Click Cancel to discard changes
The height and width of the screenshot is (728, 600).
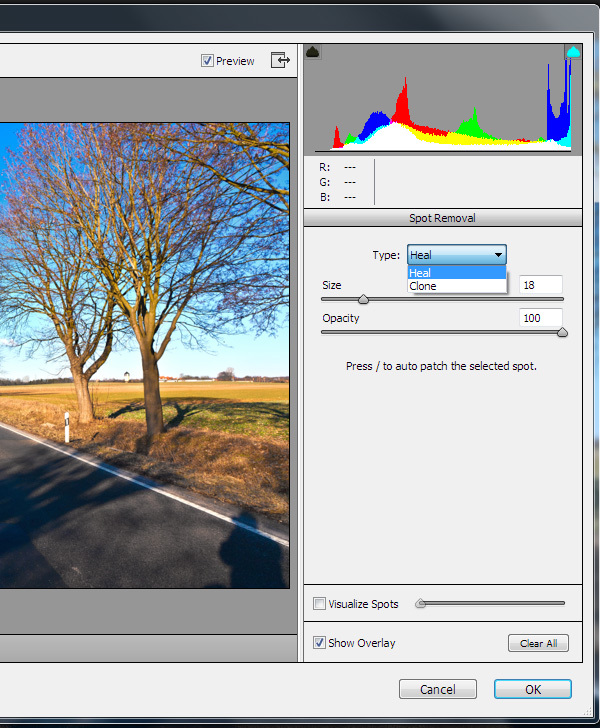tap(437, 689)
